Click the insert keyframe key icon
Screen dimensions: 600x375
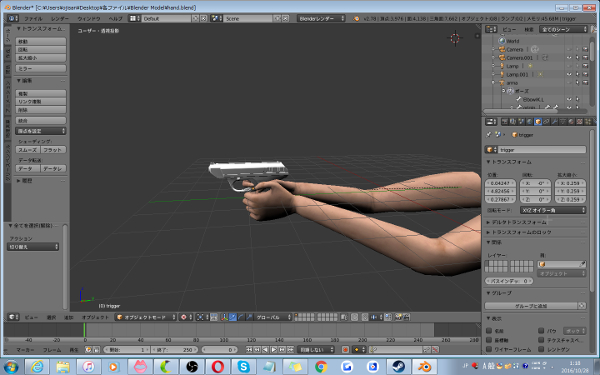coord(426,349)
